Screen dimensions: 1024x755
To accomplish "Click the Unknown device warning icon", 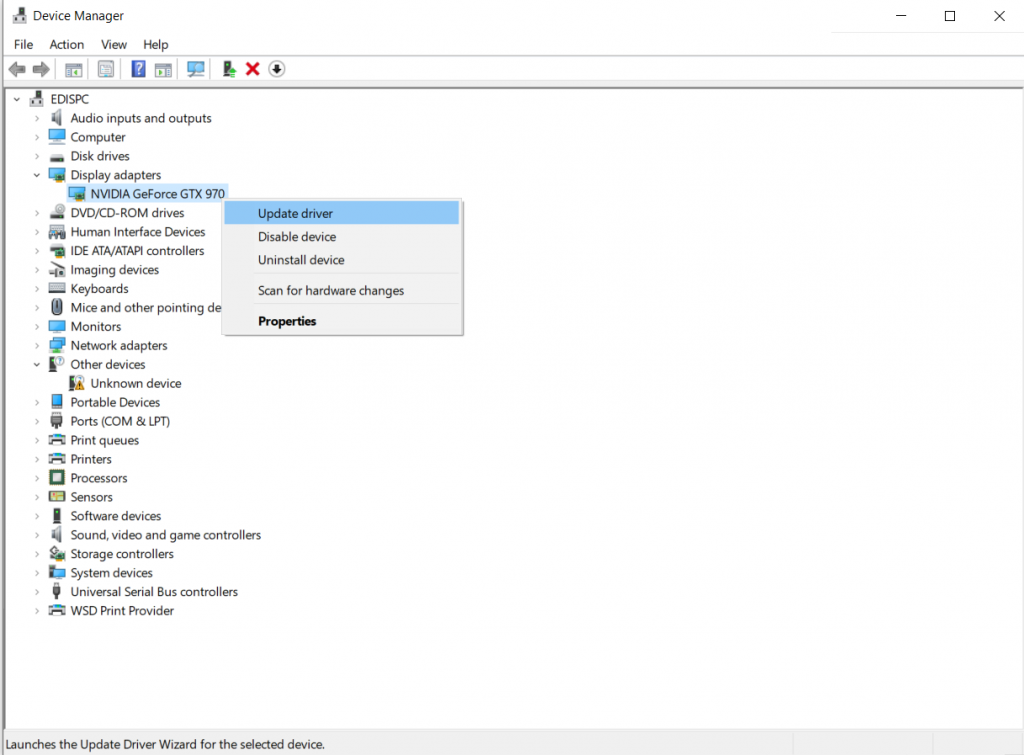I will click(x=77, y=383).
